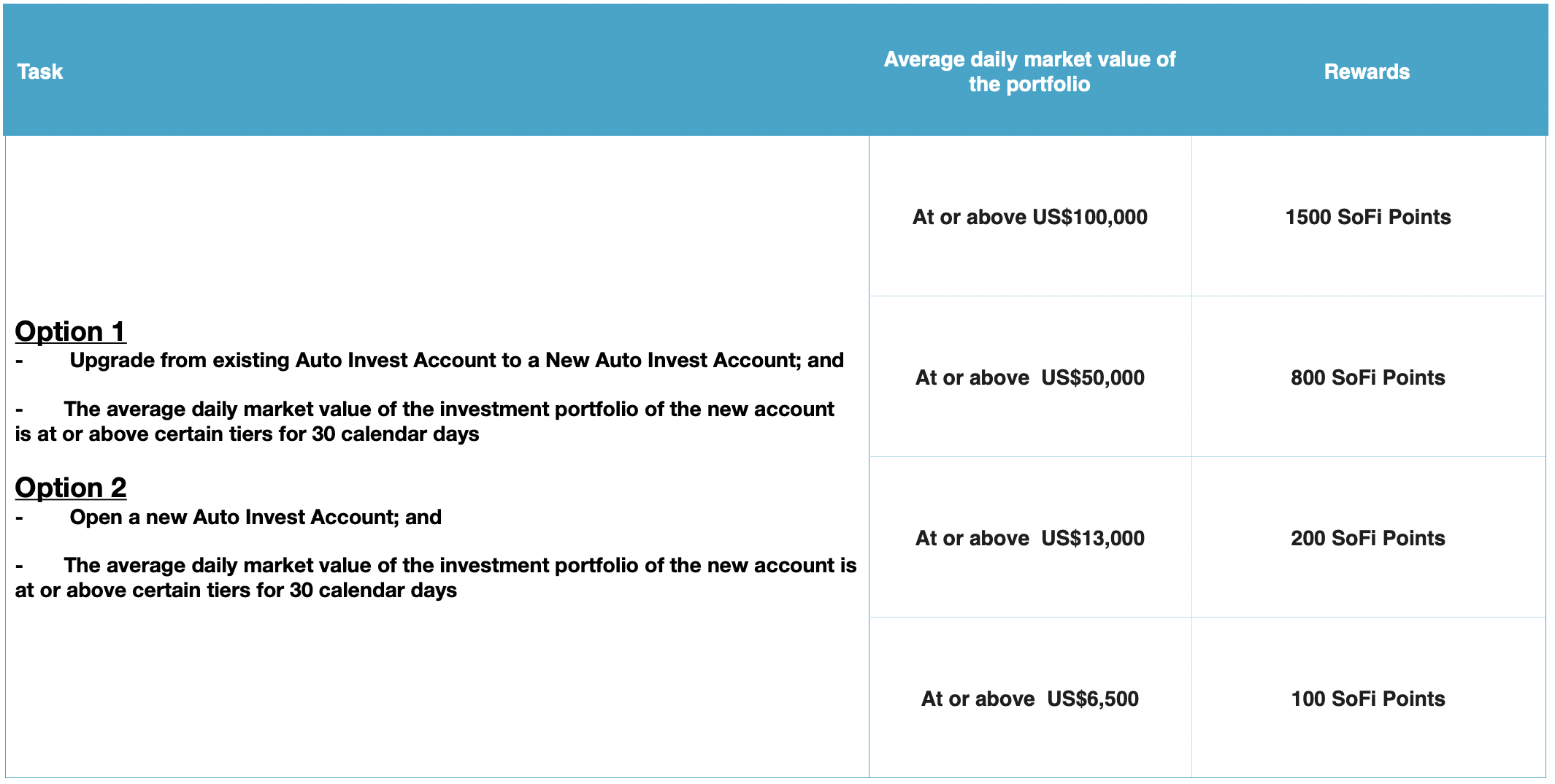Image resolution: width=1555 pixels, height=784 pixels.
Task: Click the dash before Option 2's average daily line
Action: pyautogui.click(x=19, y=566)
